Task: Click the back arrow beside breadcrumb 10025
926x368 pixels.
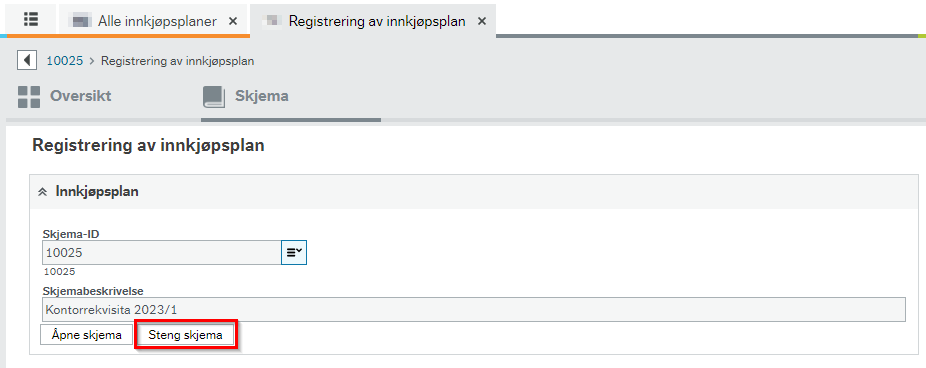Action: click(x=27, y=60)
